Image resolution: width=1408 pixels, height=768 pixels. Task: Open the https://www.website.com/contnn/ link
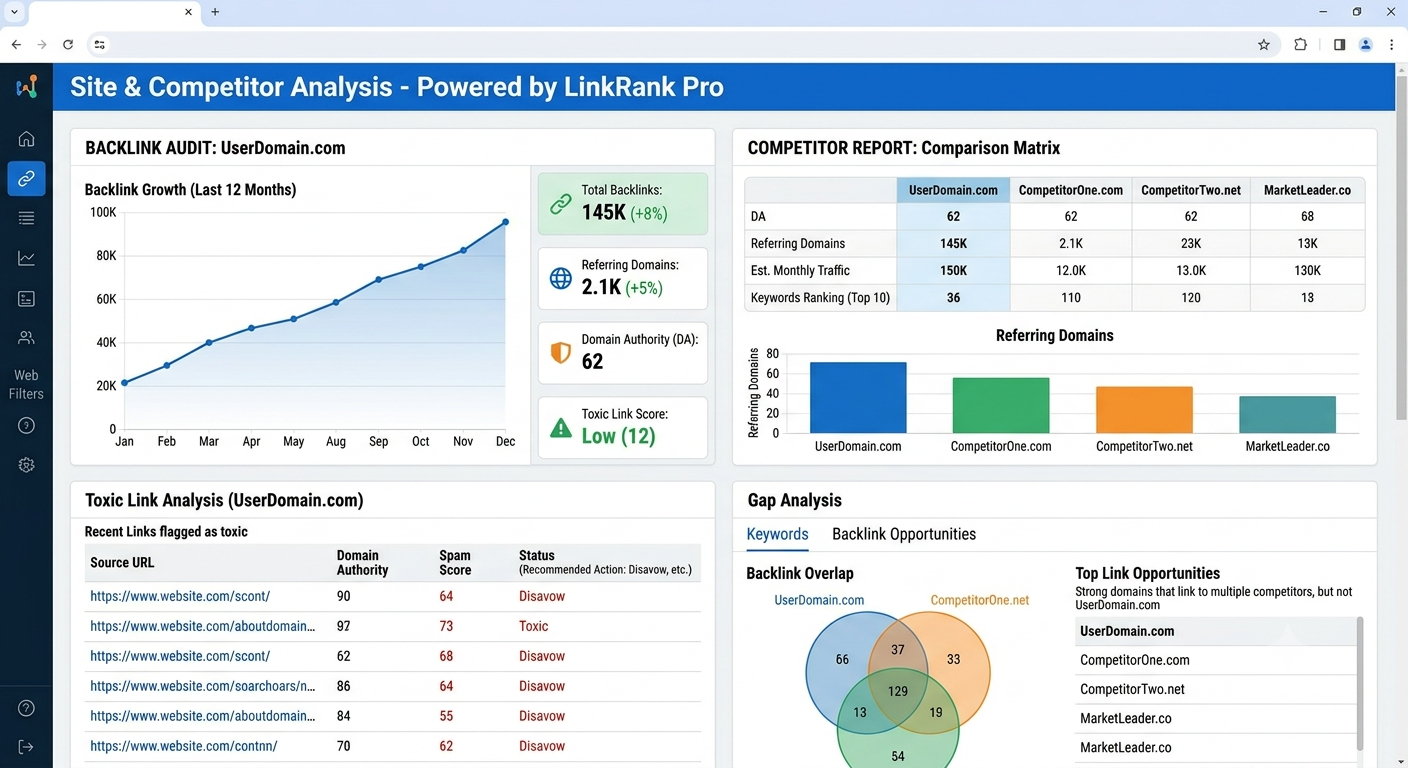coord(184,746)
